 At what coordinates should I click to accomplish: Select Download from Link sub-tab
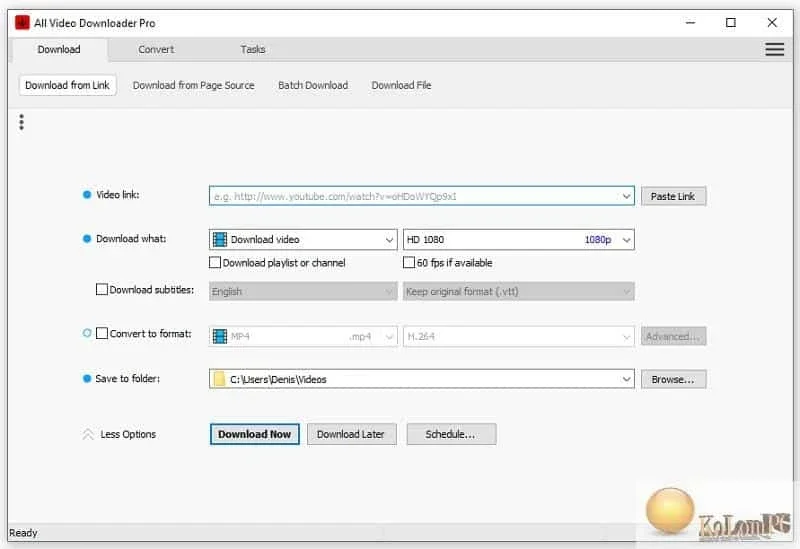pos(67,85)
